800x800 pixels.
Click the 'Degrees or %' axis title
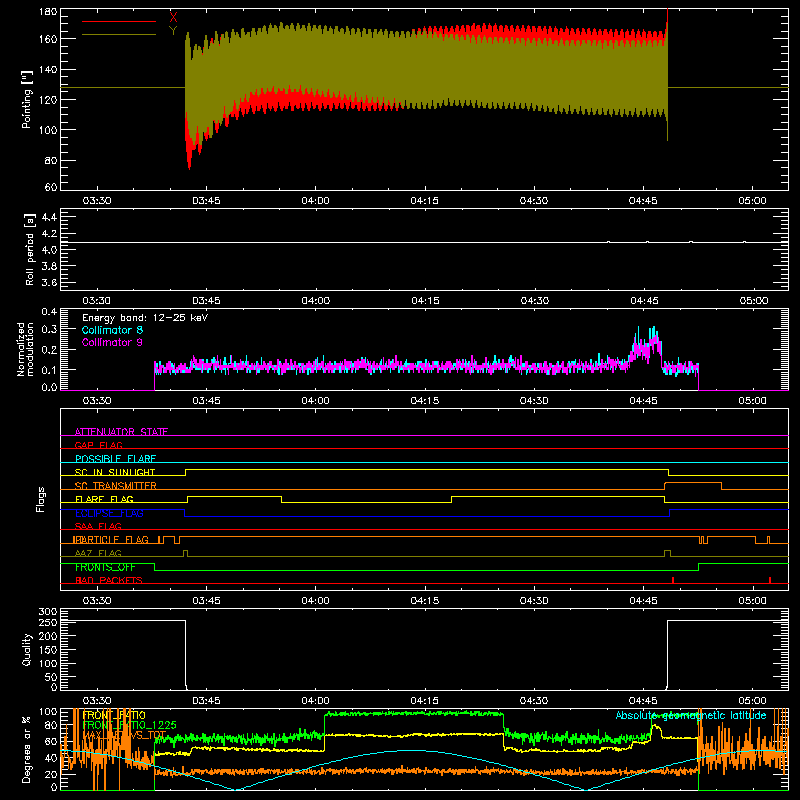point(26,750)
